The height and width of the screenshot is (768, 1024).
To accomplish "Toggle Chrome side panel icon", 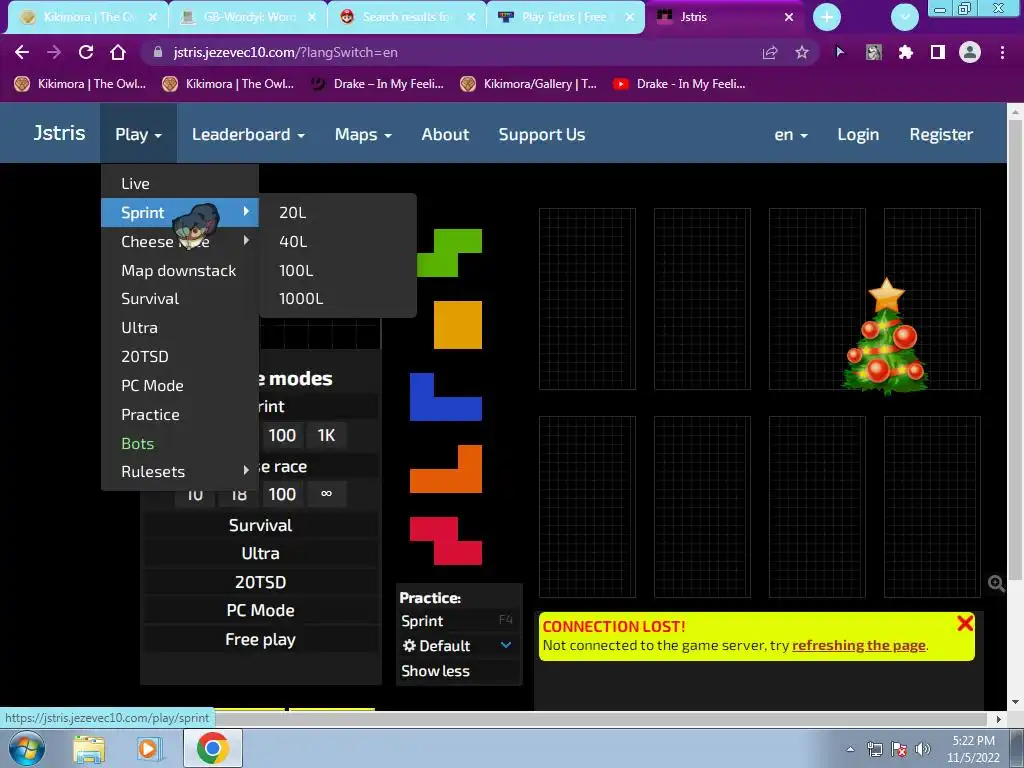I will pyautogui.click(x=938, y=52).
